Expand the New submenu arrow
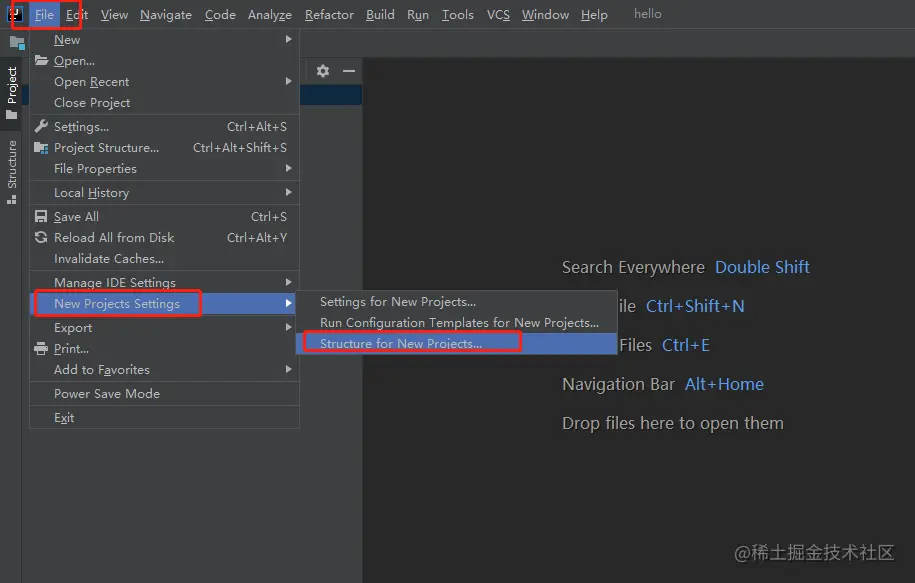This screenshot has width=915, height=583. (288, 39)
